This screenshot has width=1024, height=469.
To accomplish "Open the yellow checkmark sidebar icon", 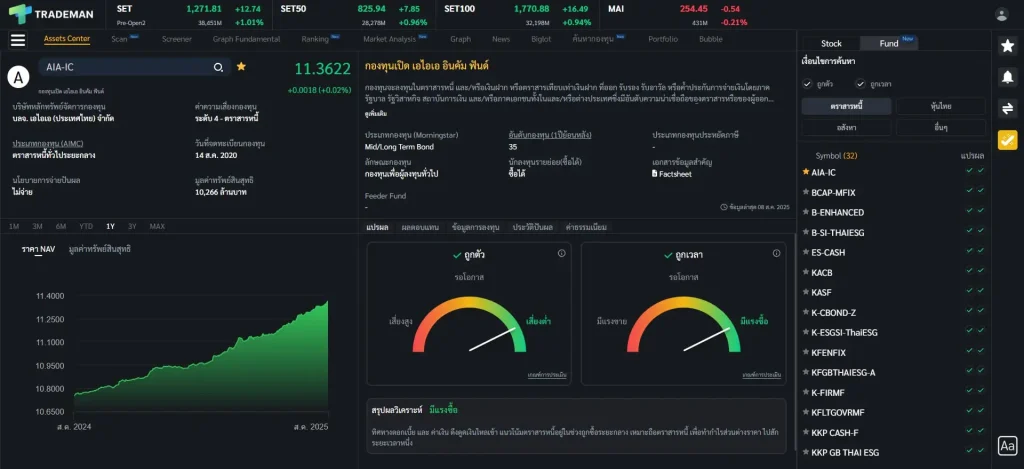I will tap(1007, 140).
